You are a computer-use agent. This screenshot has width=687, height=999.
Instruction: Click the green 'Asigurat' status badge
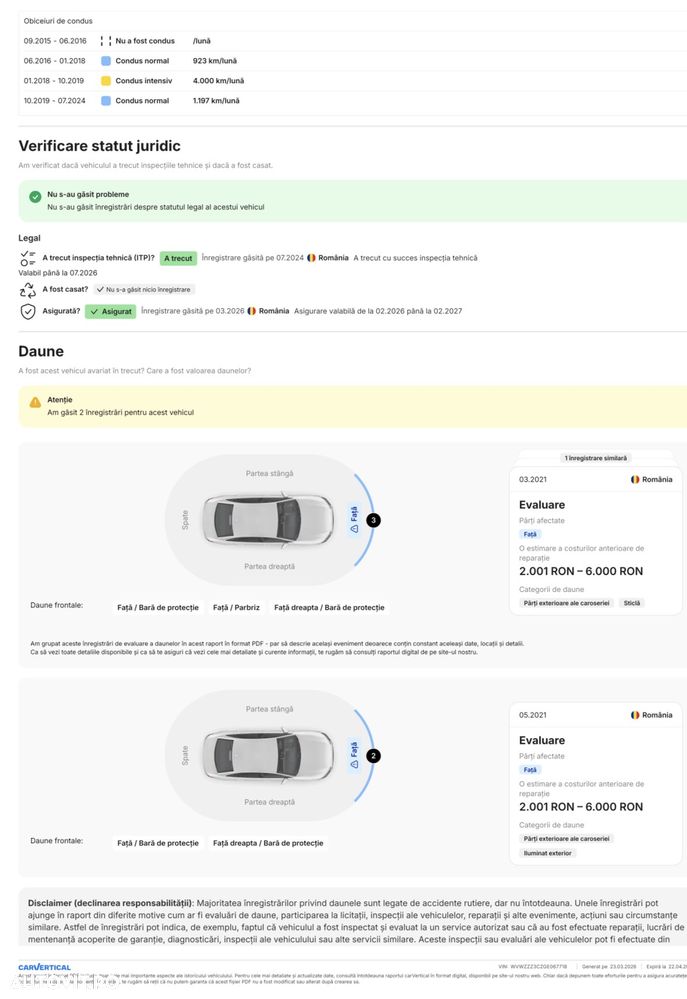[x=110, y=312]
